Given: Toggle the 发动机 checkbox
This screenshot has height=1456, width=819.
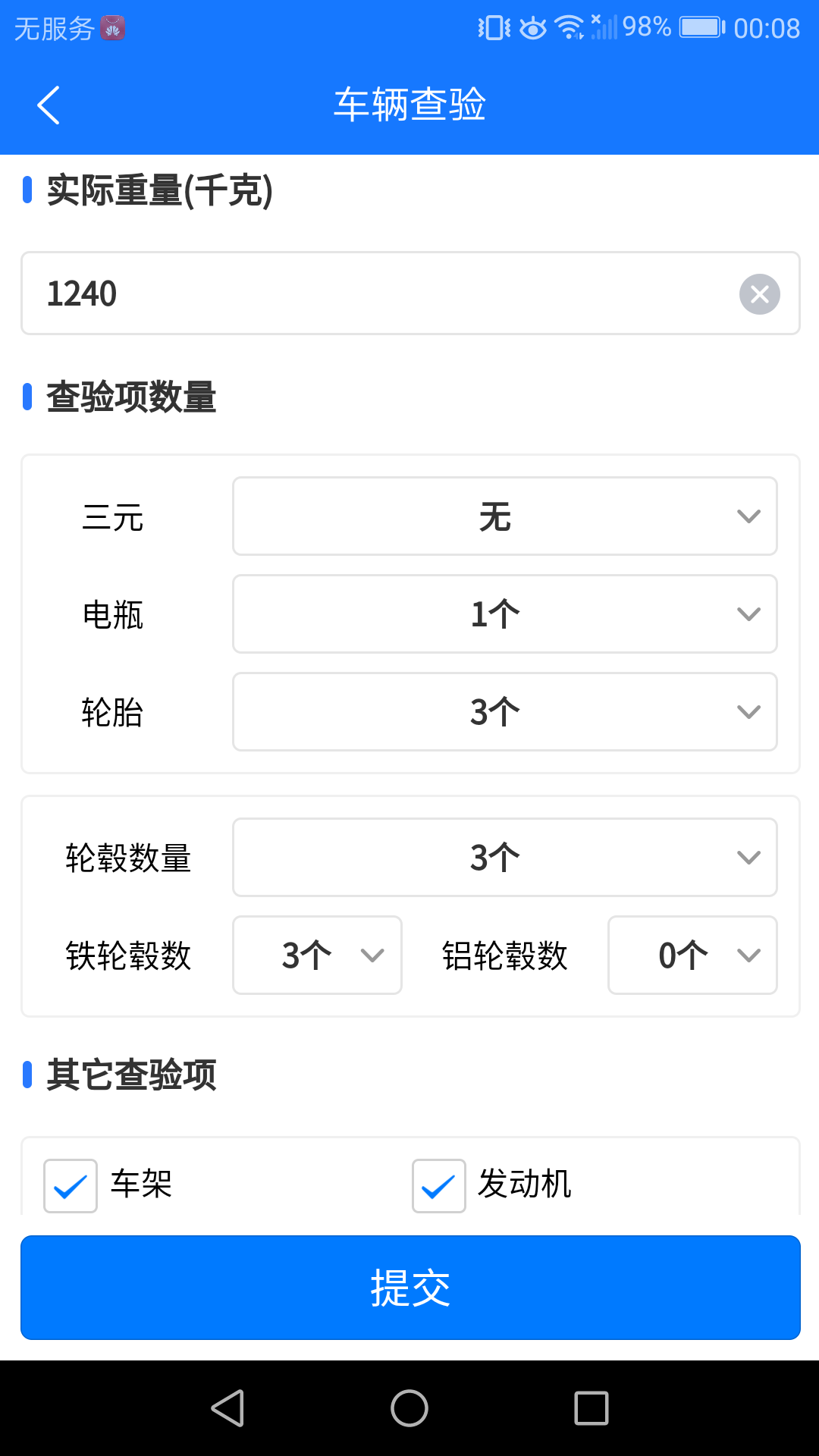Looking at the screenshot, I should [x=439, y=1185].
